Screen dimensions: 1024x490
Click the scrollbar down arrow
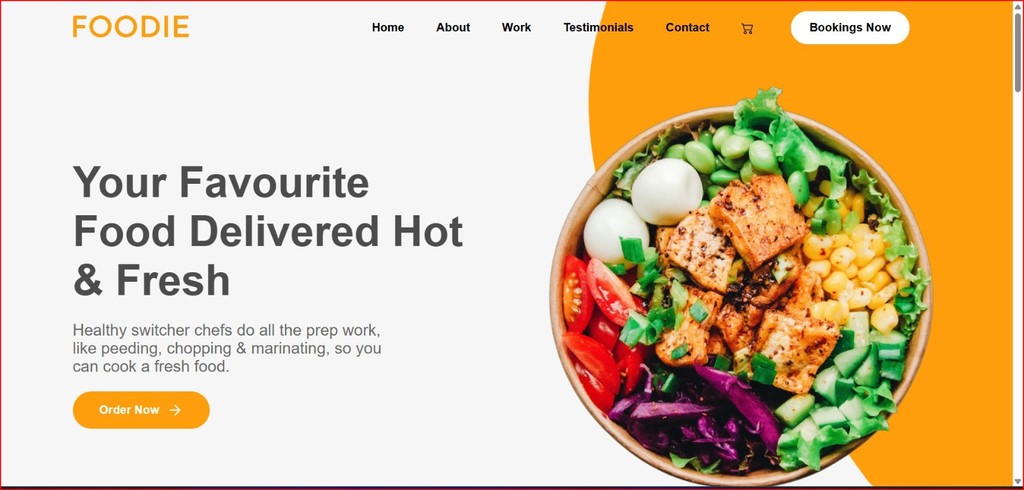pyautogui.click(x=1017, y=483)
